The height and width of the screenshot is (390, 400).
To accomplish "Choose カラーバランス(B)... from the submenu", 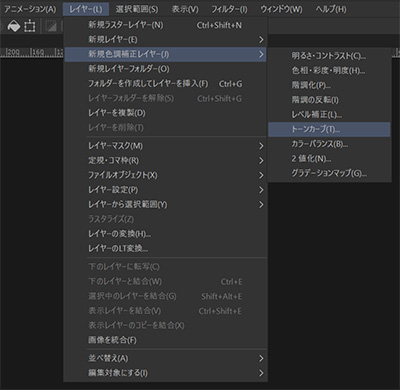I will [x=329, y=144].
